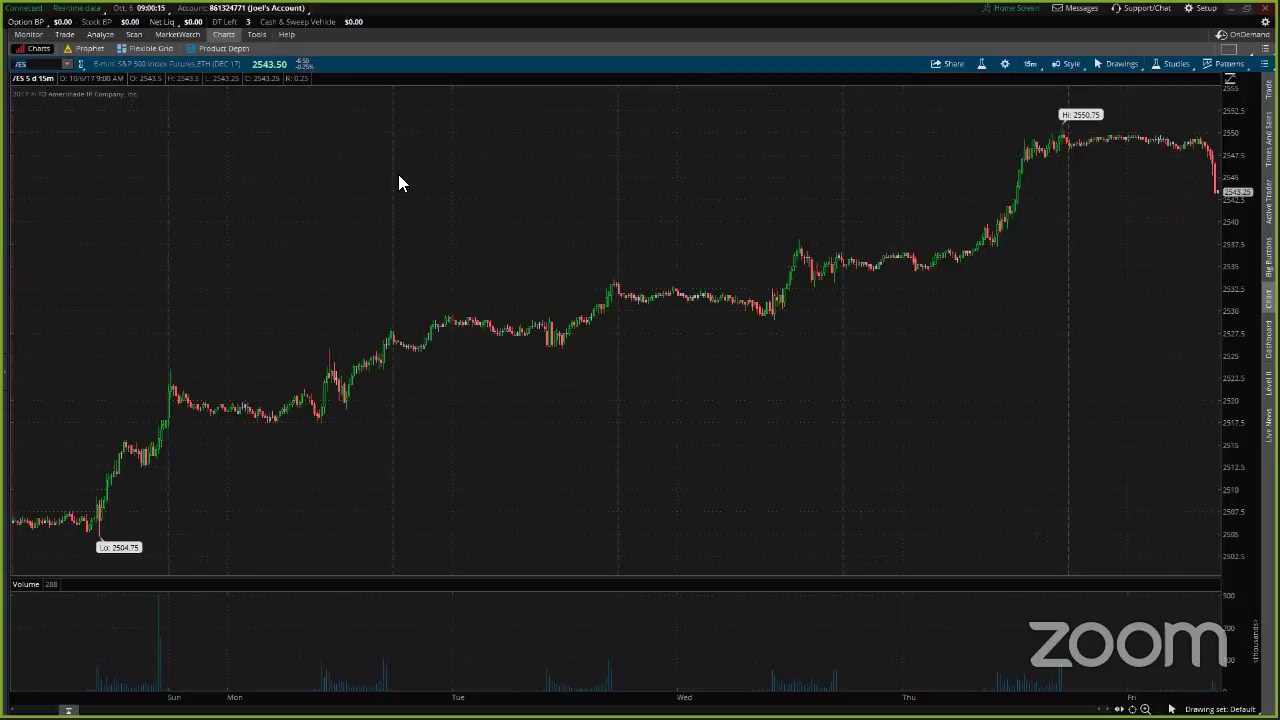Go to Home Screen
Viewport: 1280px width, 720px height.
click(1011, 8)
